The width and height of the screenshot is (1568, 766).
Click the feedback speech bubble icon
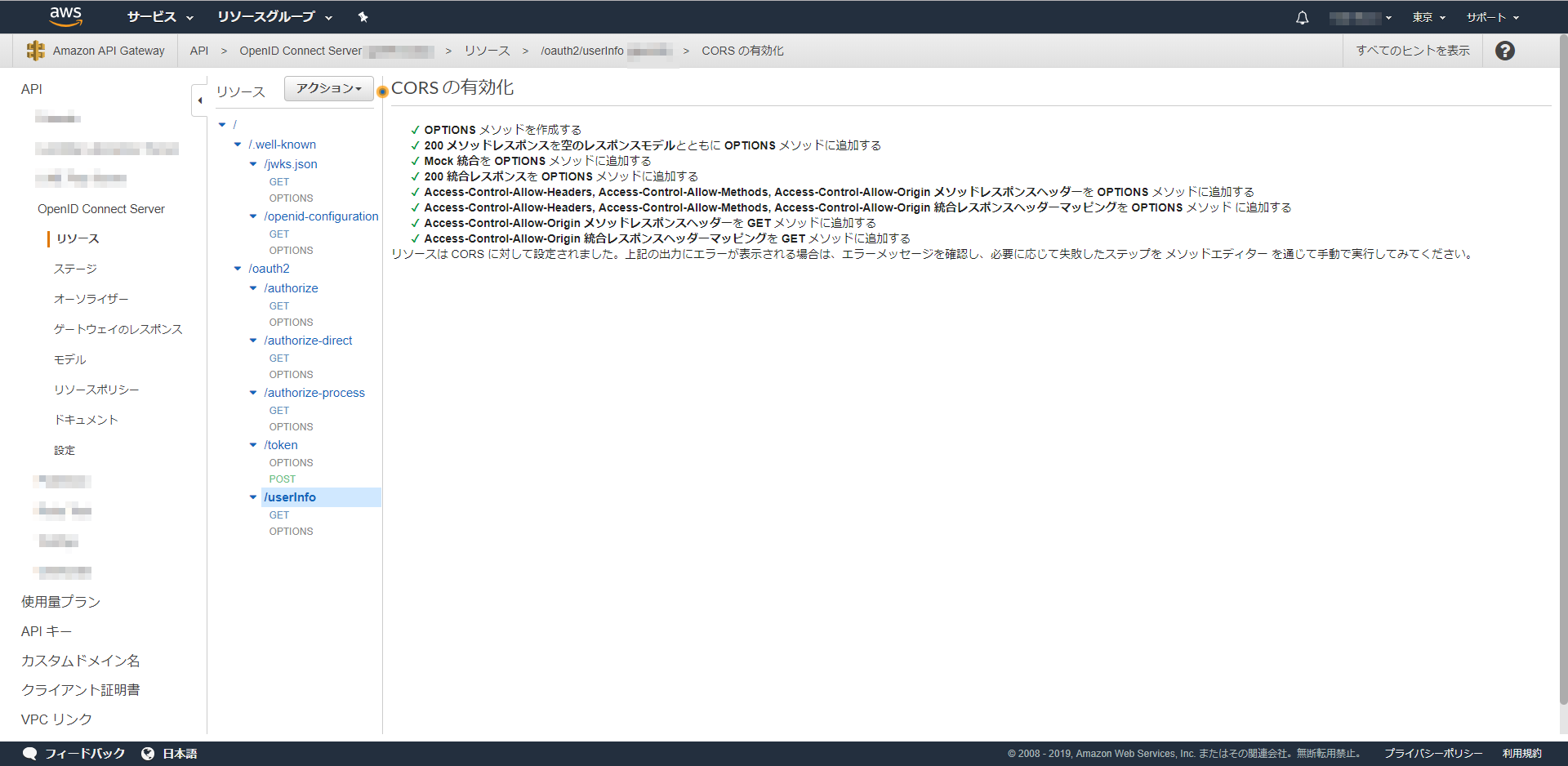click(x=30, y=753)
